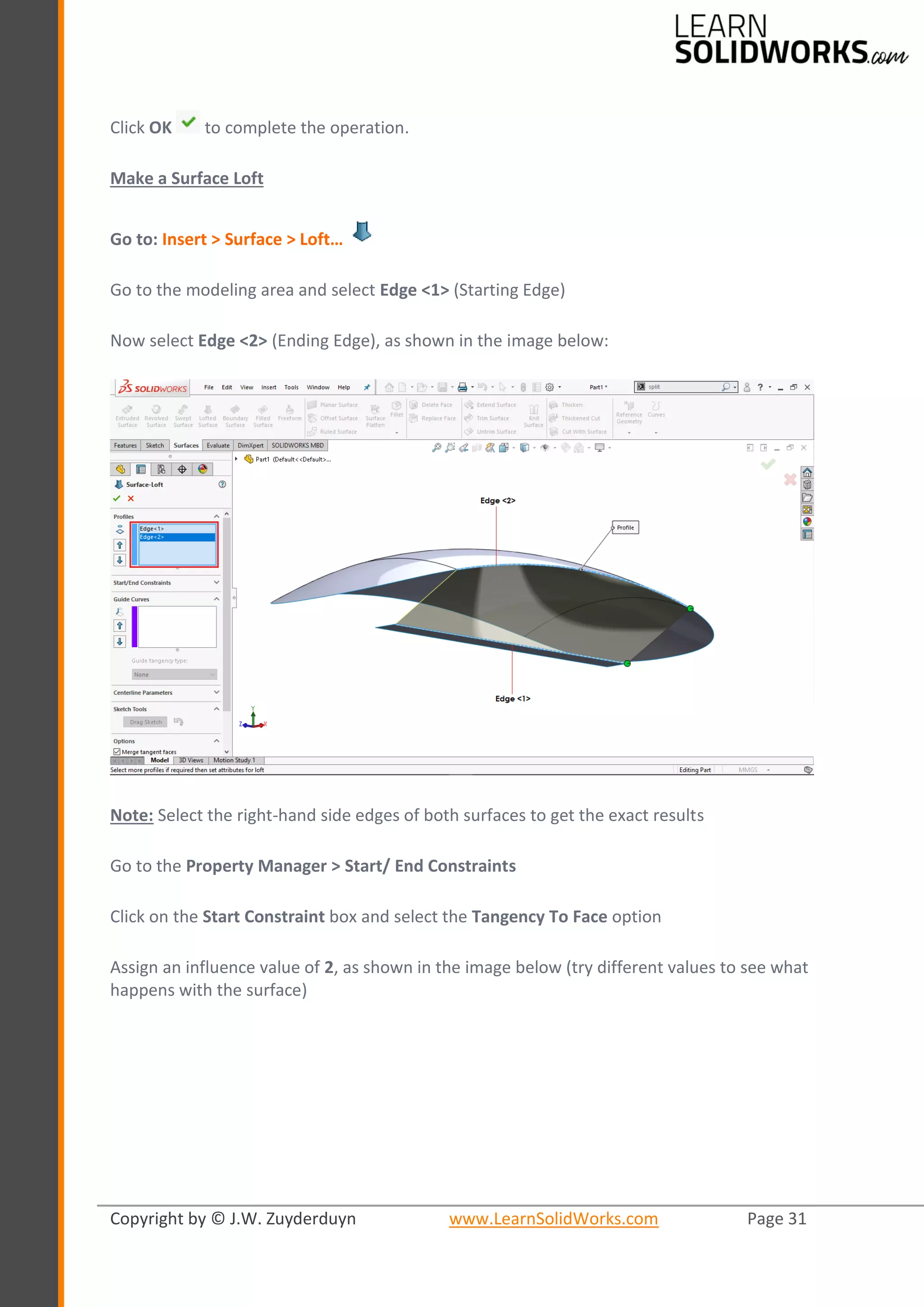Image resolution: width=924 pixels, height=1307 pixels.
Task: Expand the Part1 flyout tree arrow
Action: 237,459
